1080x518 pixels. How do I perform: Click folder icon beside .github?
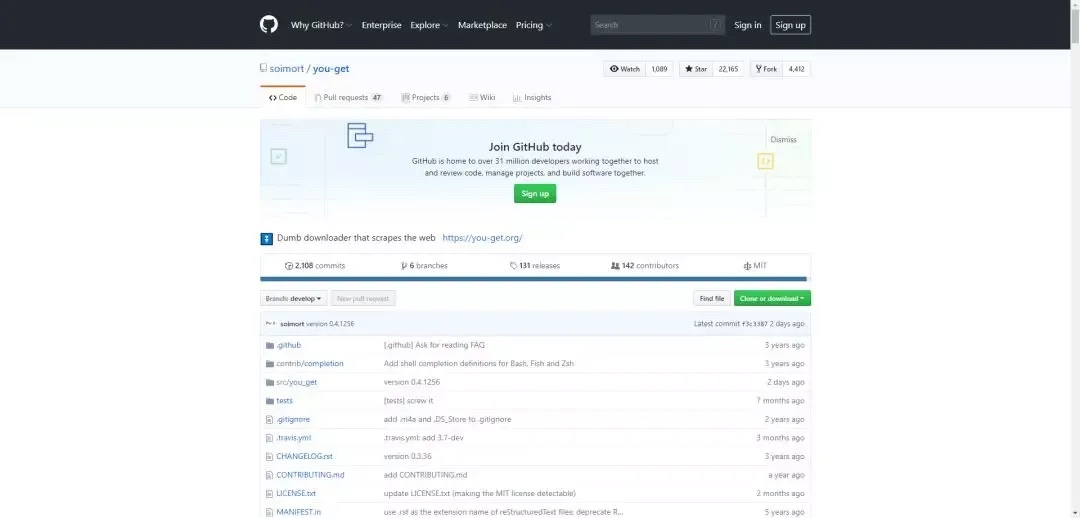[x=270, y=345]
